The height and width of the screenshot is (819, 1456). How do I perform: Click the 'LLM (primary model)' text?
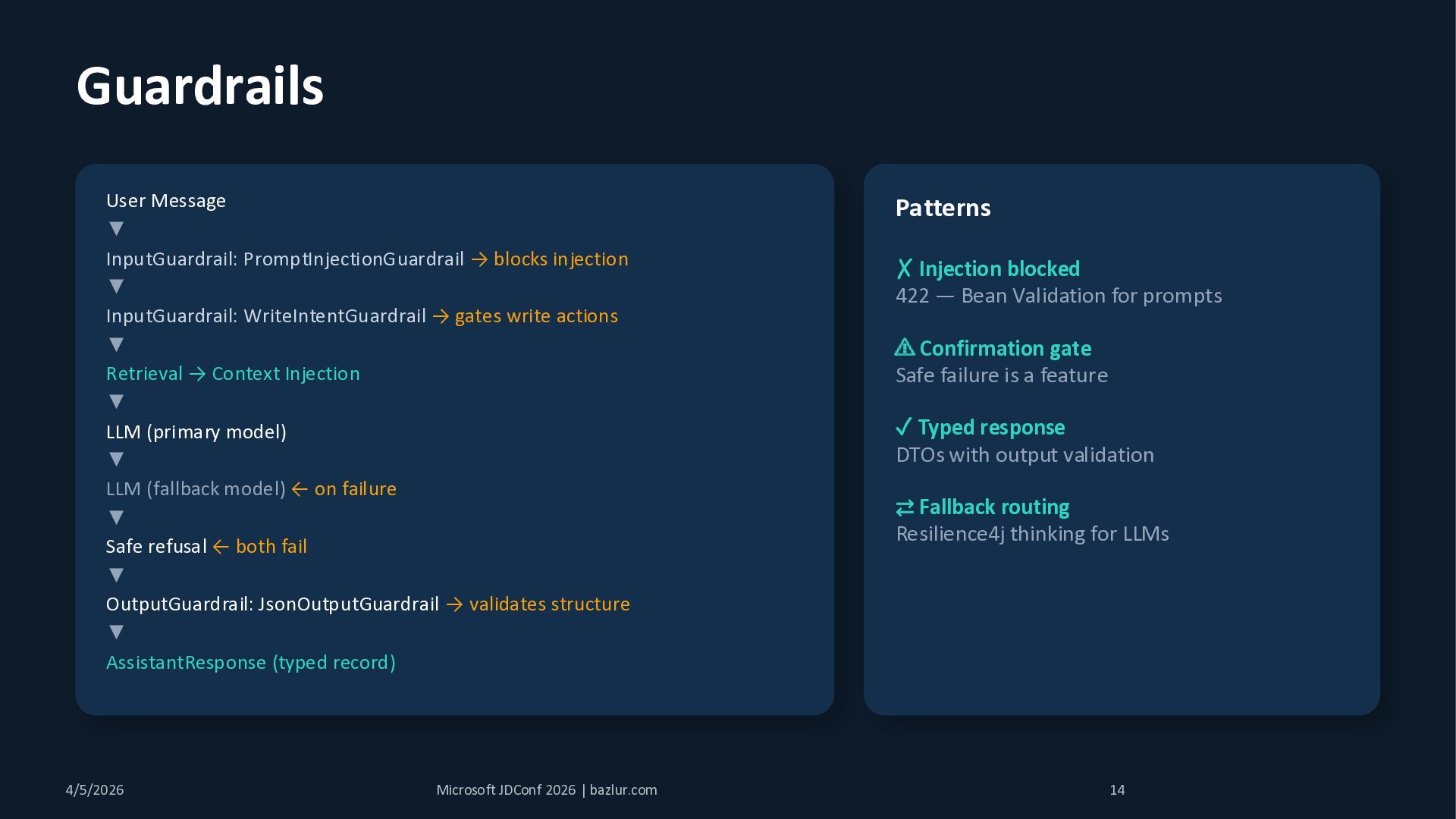click(x=196, y=432)
